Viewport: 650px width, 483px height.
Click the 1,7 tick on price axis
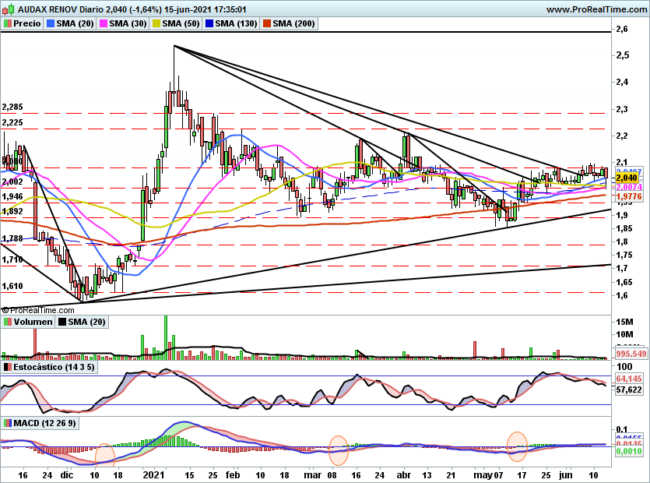[622, 268]
